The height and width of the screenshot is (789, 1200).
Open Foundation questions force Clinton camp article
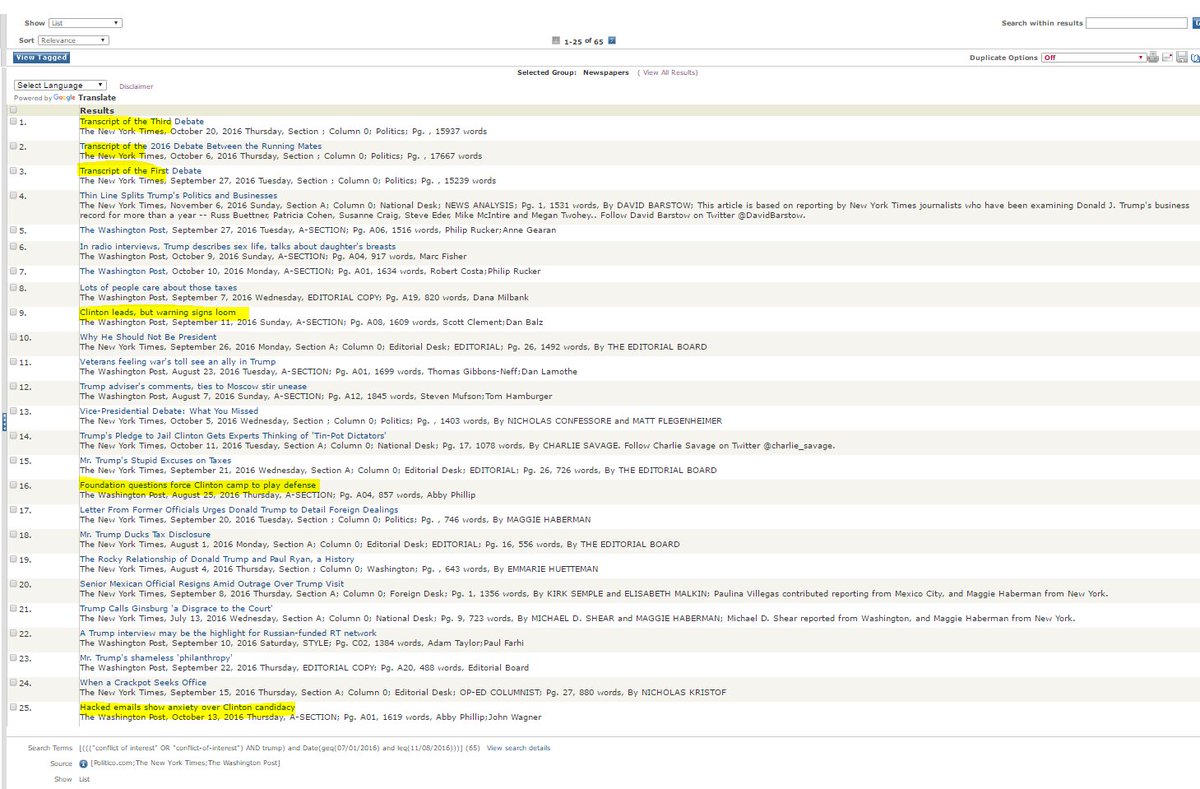point(198,485)
